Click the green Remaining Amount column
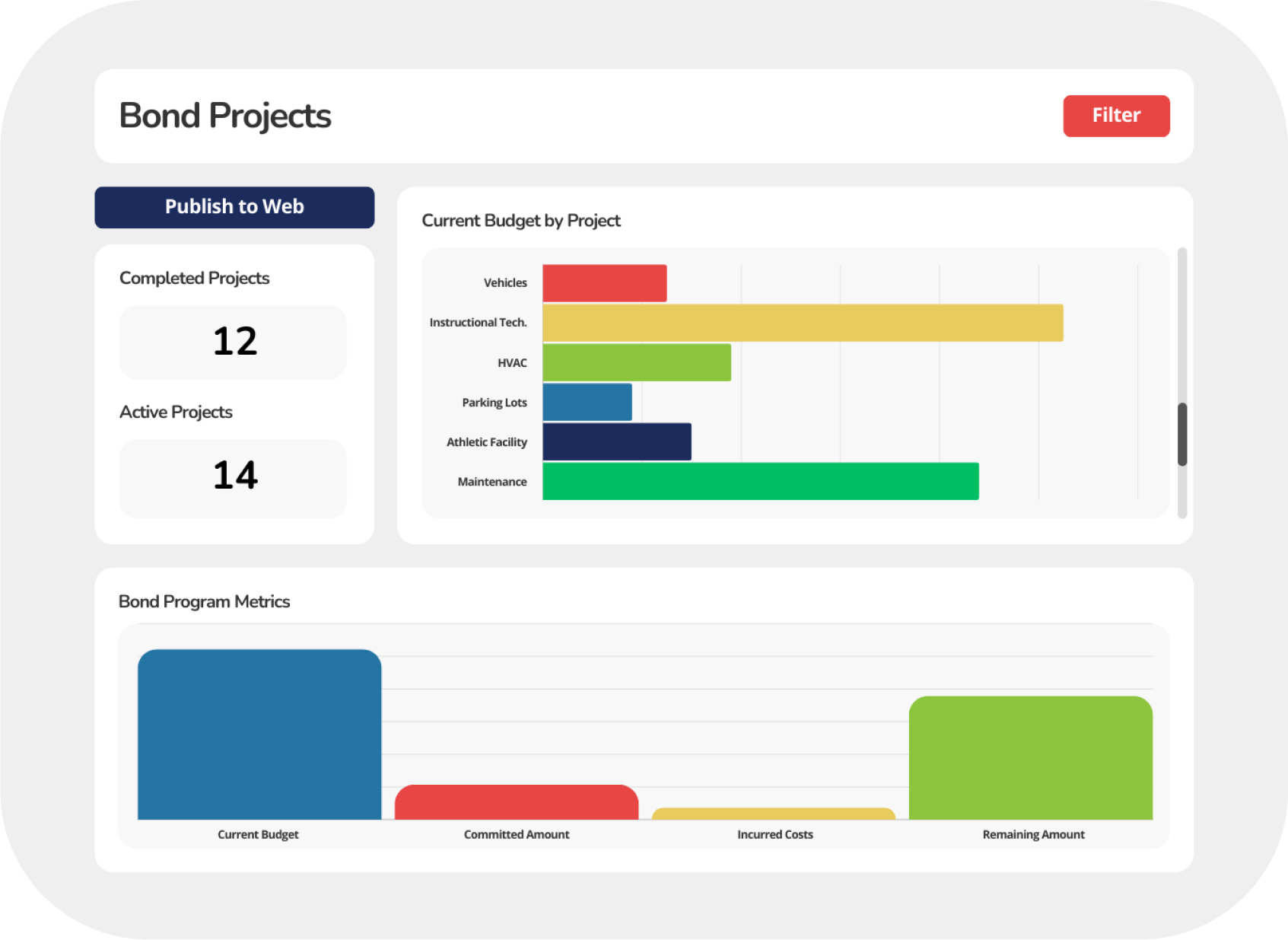Screen dimensions: 1288x940 (x=1030, y=758)
